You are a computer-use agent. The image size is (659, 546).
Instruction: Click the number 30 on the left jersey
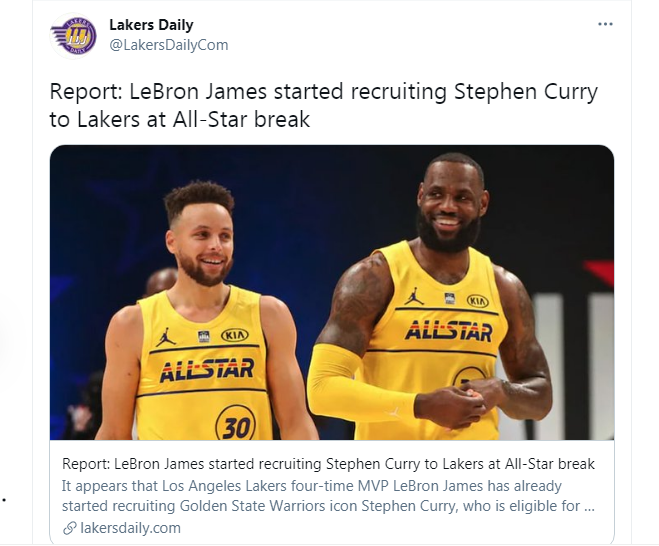236,426
